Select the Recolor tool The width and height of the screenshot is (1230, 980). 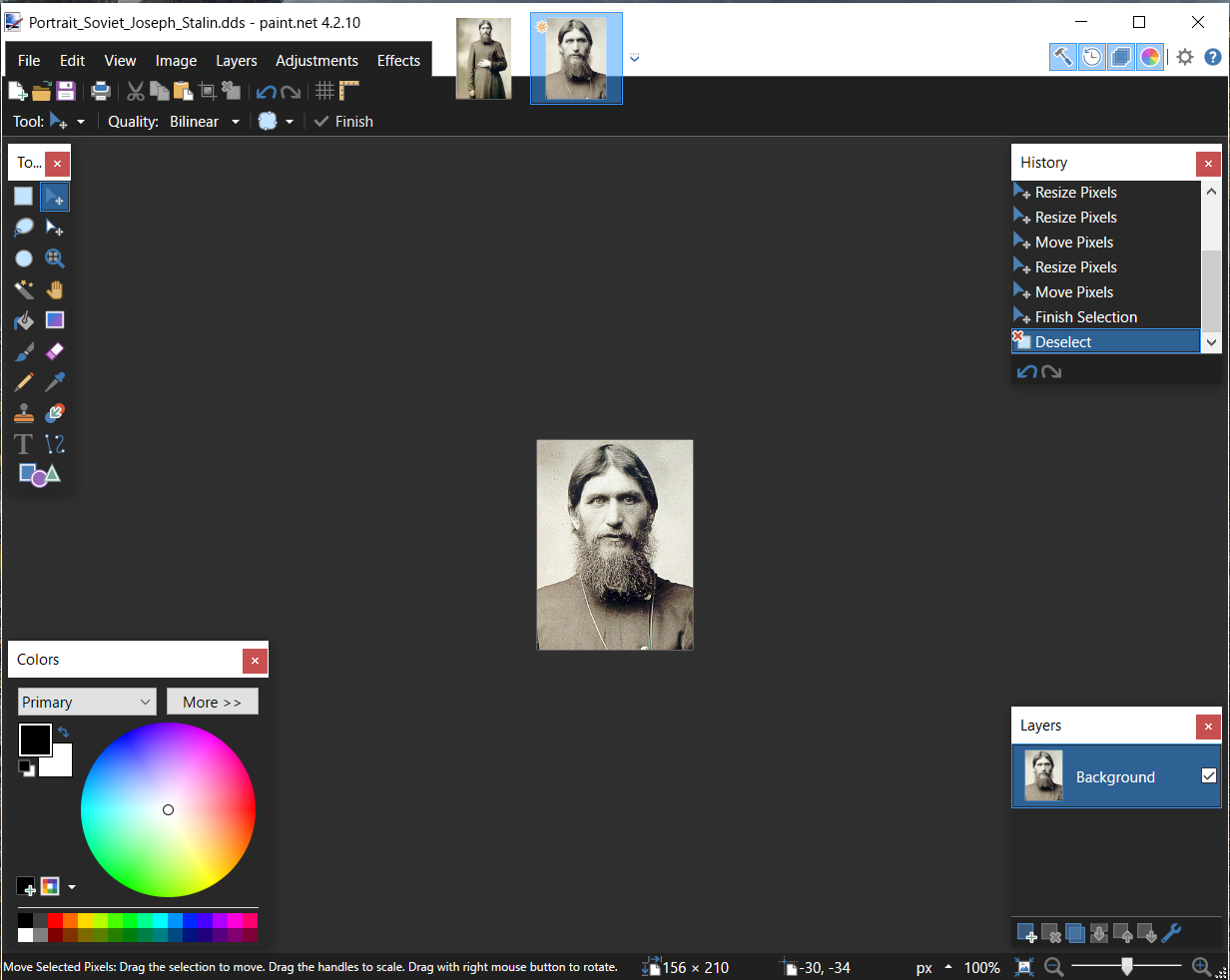[x=55, y=413]
